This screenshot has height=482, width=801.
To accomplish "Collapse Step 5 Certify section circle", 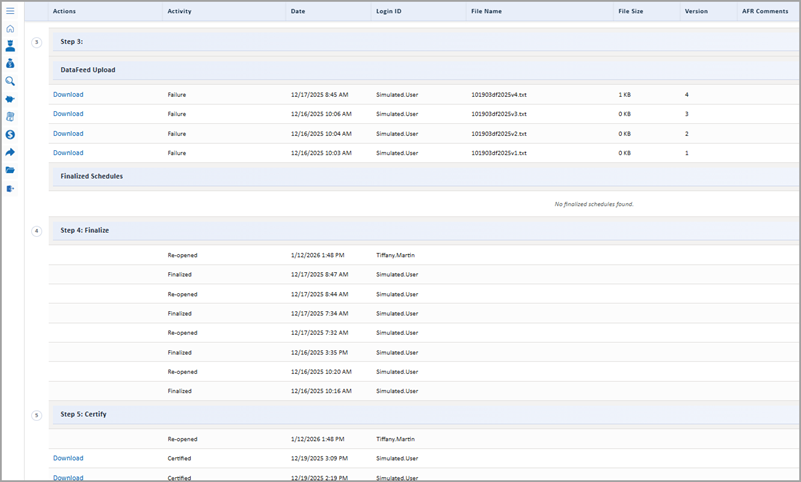I will 37,415.
